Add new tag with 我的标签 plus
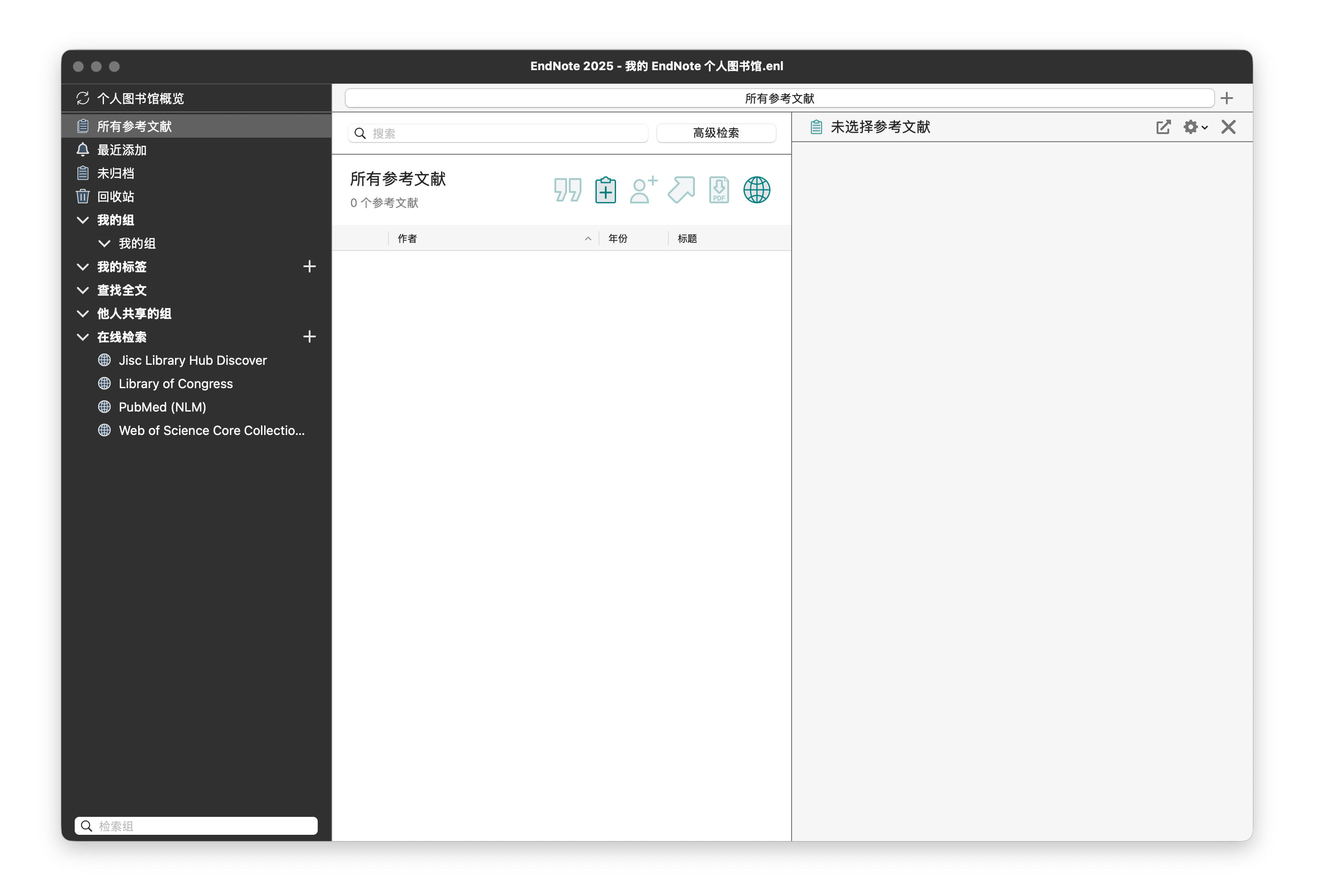The width and height of the screenshot is (1324, 896). click(x=309, y=266)
